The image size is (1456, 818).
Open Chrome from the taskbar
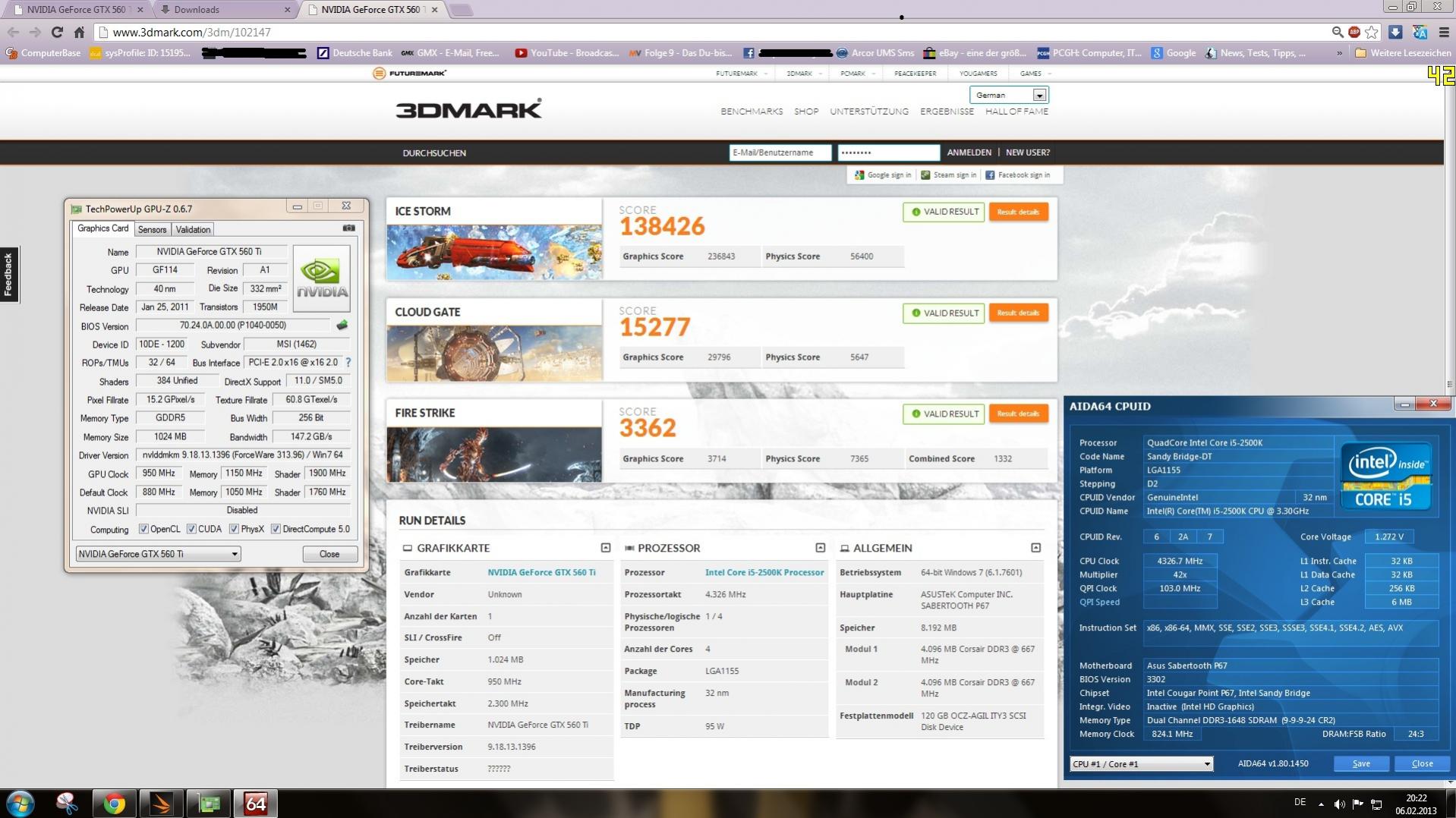click(x=114, y=804)
